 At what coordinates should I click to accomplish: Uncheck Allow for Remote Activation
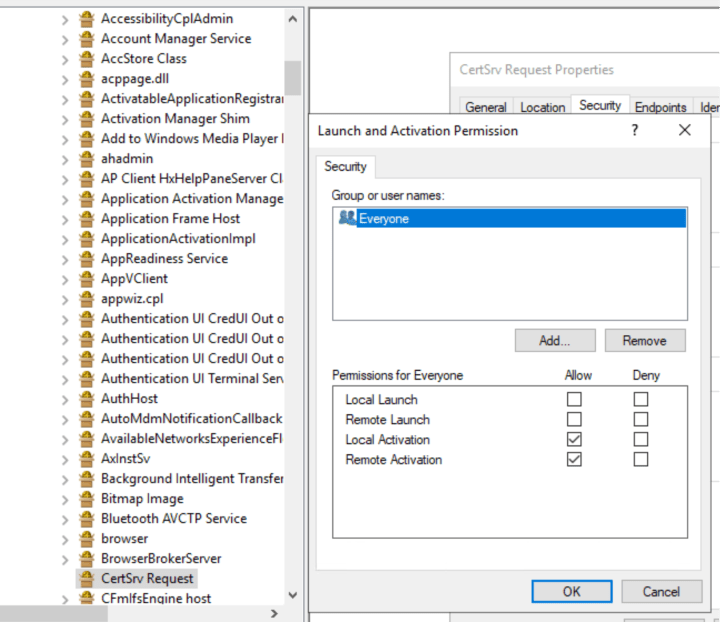(x=574, y=459)
